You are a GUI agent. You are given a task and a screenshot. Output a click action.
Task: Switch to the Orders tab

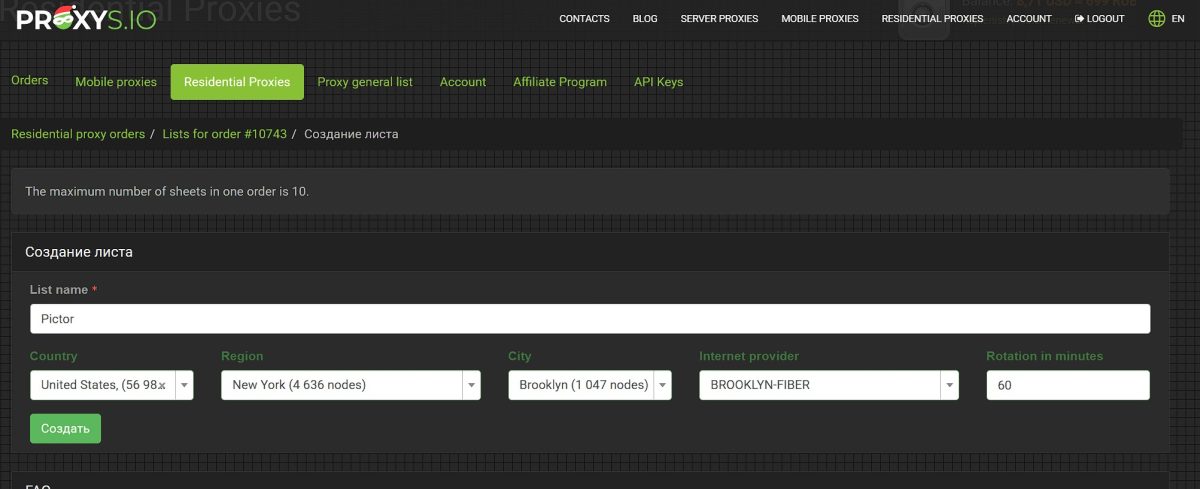[29, 80]
